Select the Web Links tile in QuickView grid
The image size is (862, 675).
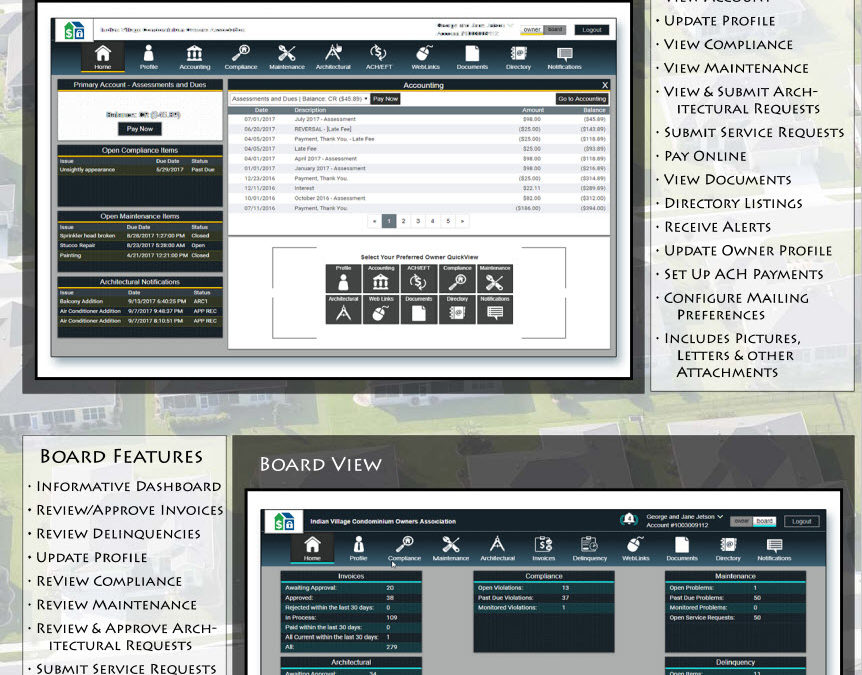pyautogui.click(x=380, y=309)
